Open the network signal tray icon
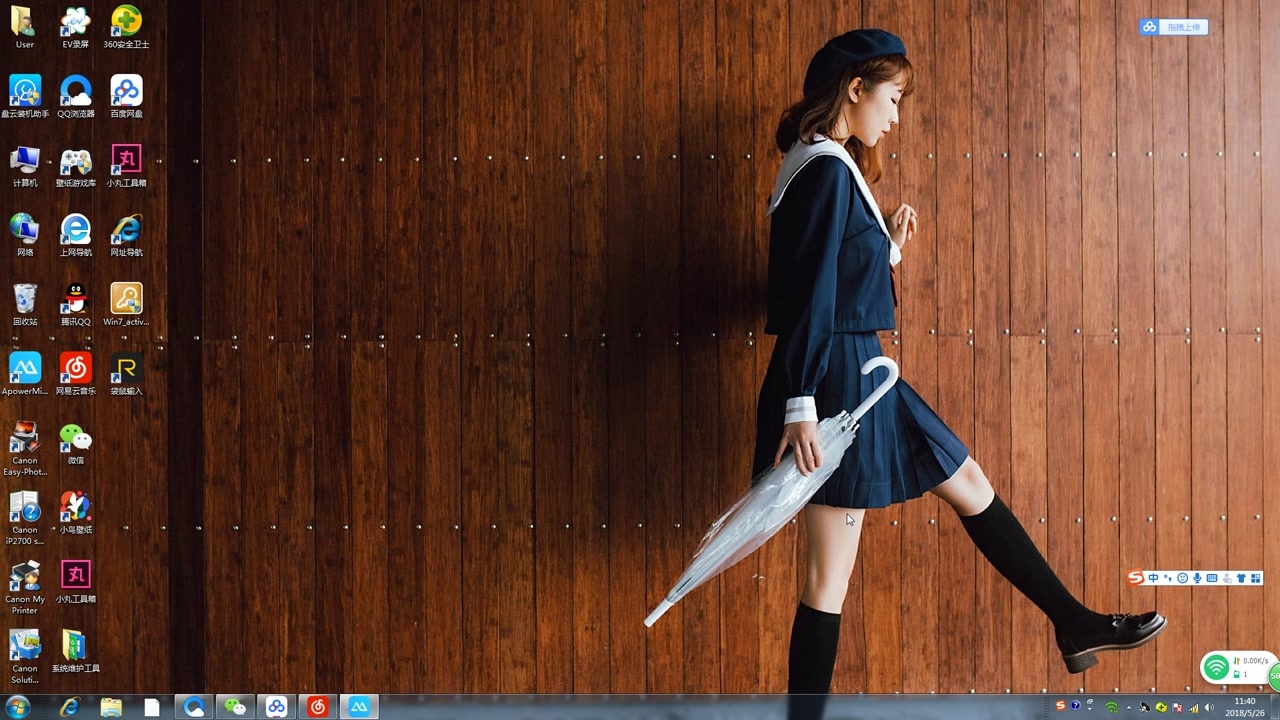The height and width of the screenshot is (720, 1280). 1193,707
